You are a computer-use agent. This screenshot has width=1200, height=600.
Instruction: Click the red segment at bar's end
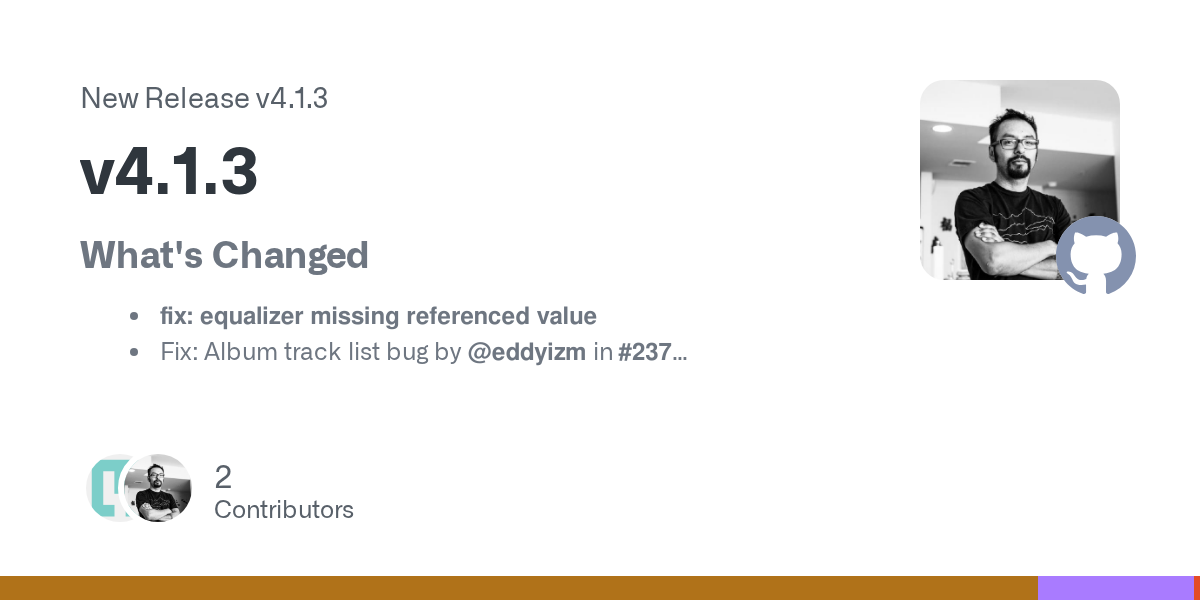click(x=1196, y=588)
